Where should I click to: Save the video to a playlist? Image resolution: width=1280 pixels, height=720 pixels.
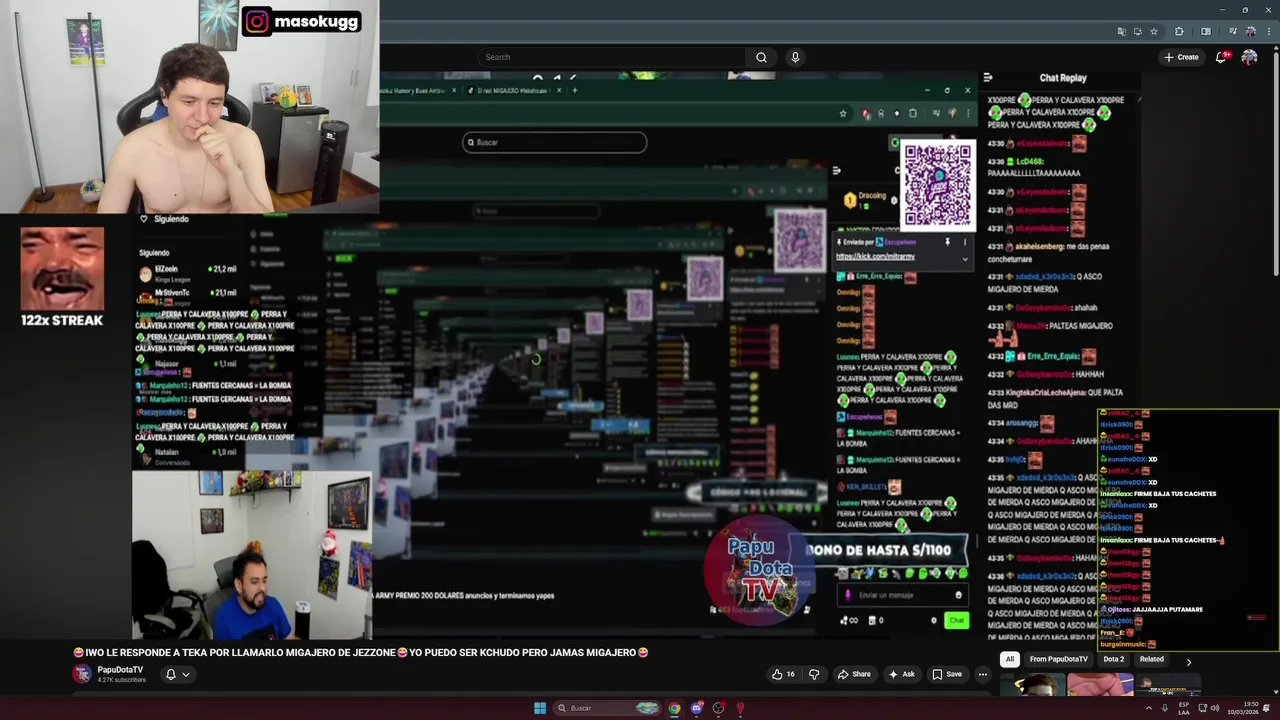pos(947,674)
